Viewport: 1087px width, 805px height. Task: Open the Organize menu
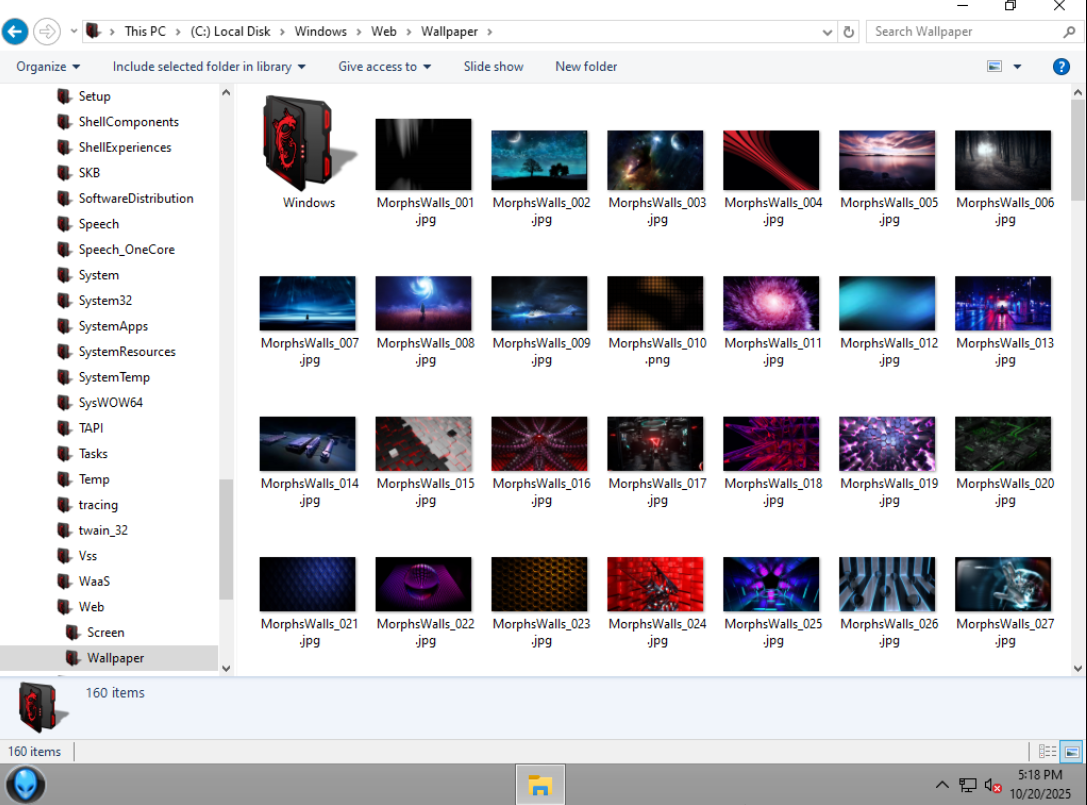[49, 67]
